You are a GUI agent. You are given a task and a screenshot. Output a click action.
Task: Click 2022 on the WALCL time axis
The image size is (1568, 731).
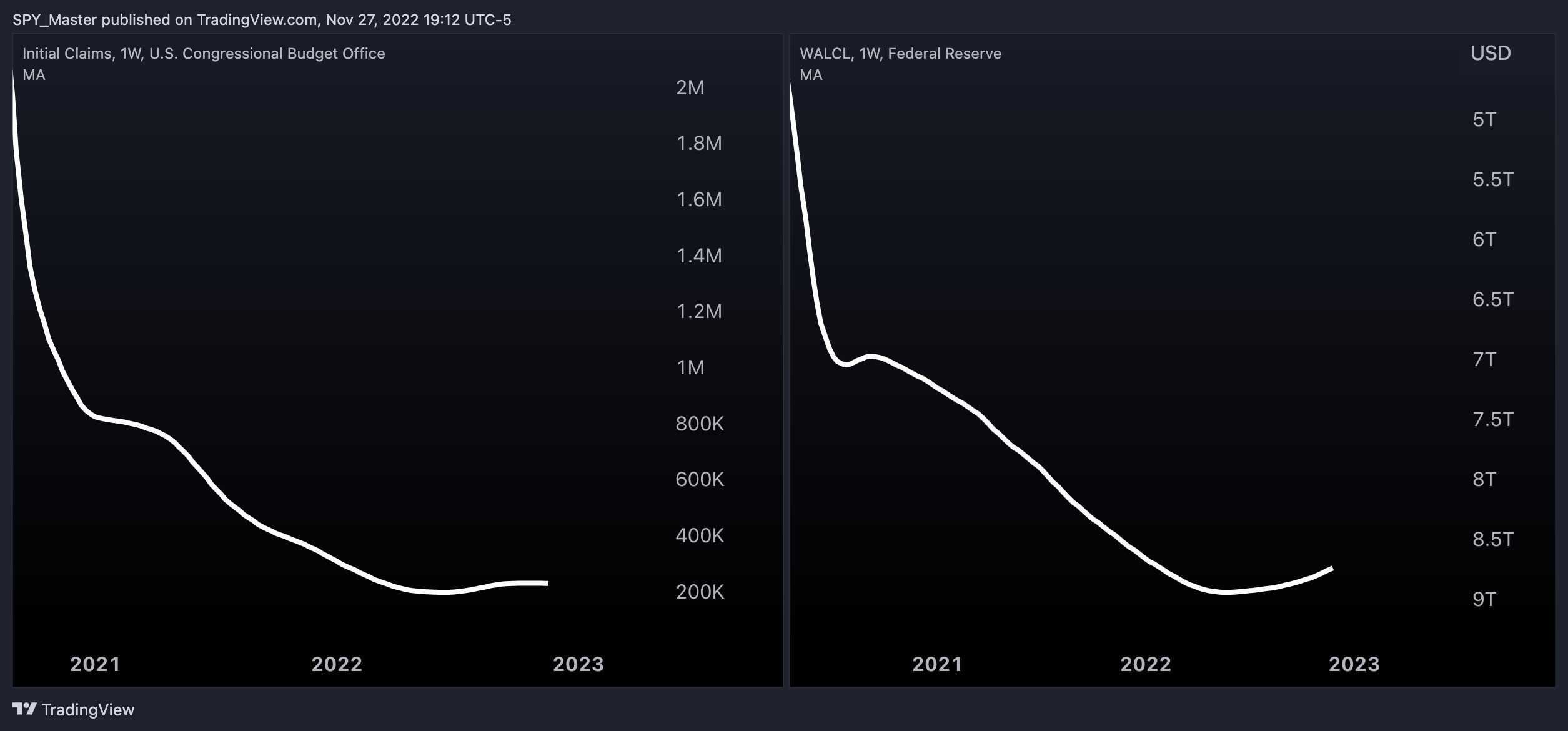(1146, 664)
